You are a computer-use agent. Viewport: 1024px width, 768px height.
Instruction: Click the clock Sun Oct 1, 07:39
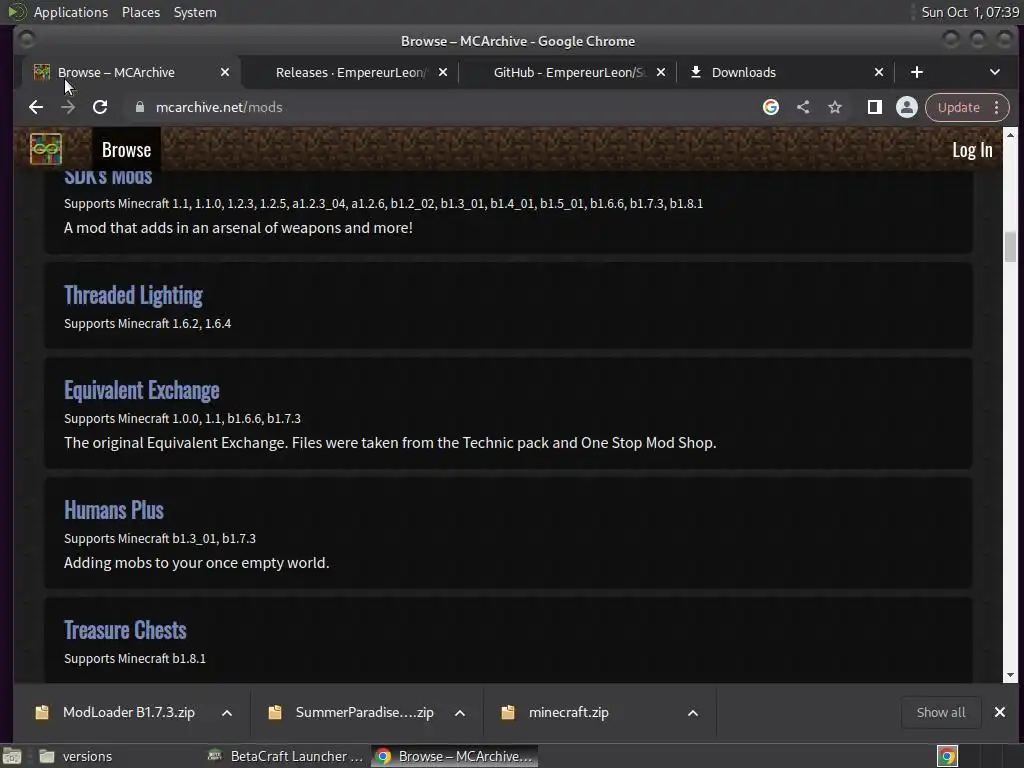pos(970,12)
